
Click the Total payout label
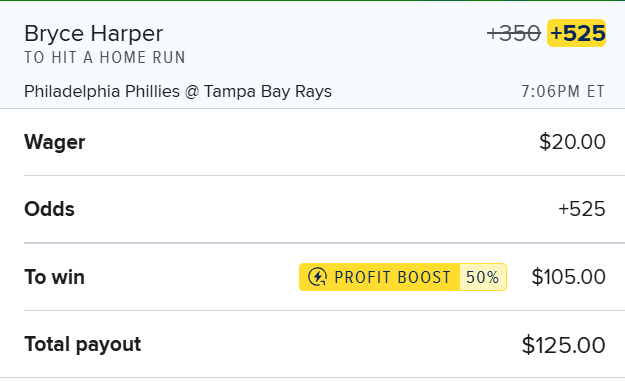[x=83, y=345]
